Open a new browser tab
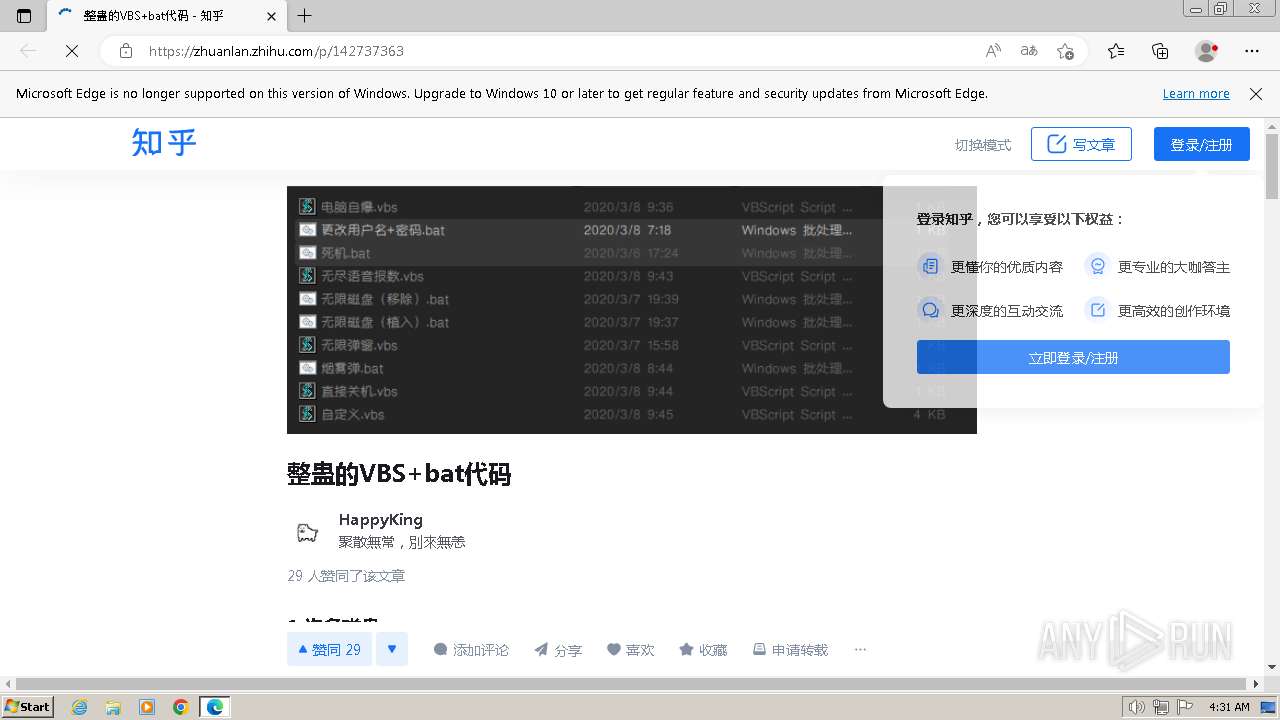Screen dimensions: 1280x720 [x=305, y=16]
